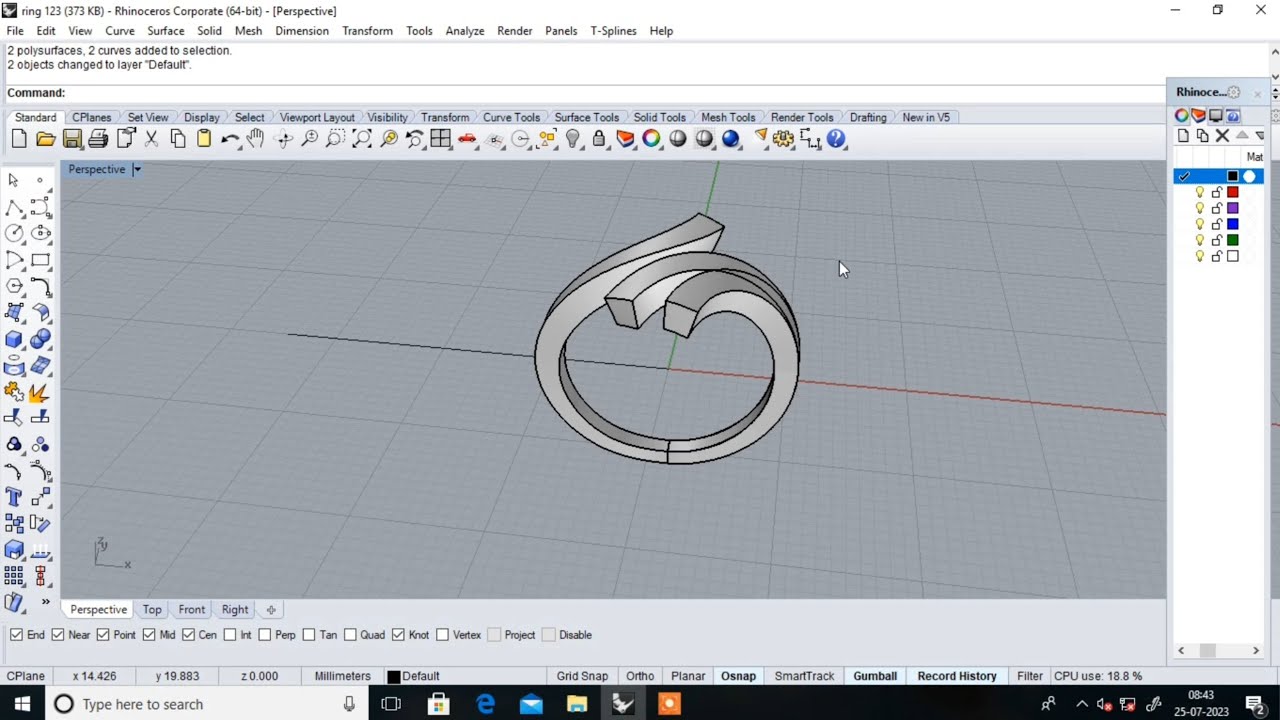The image size is (1280, 720).
Task: Click the green layer color swatch
Action: pos(1233,240)
